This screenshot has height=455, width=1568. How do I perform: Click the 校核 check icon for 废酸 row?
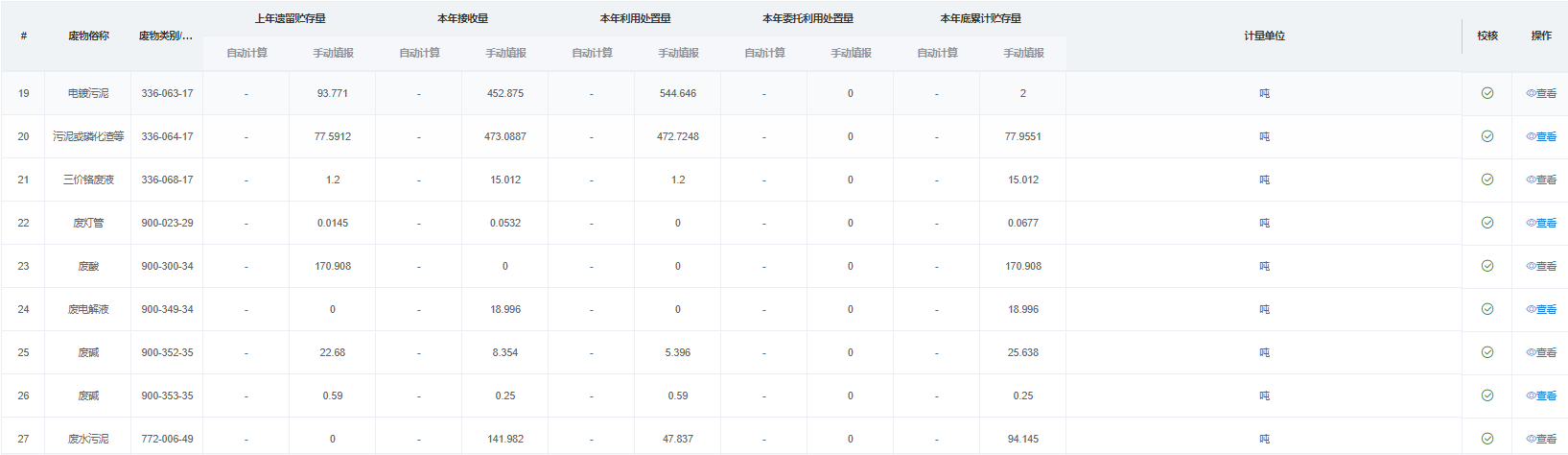(x=1486, y=266)
